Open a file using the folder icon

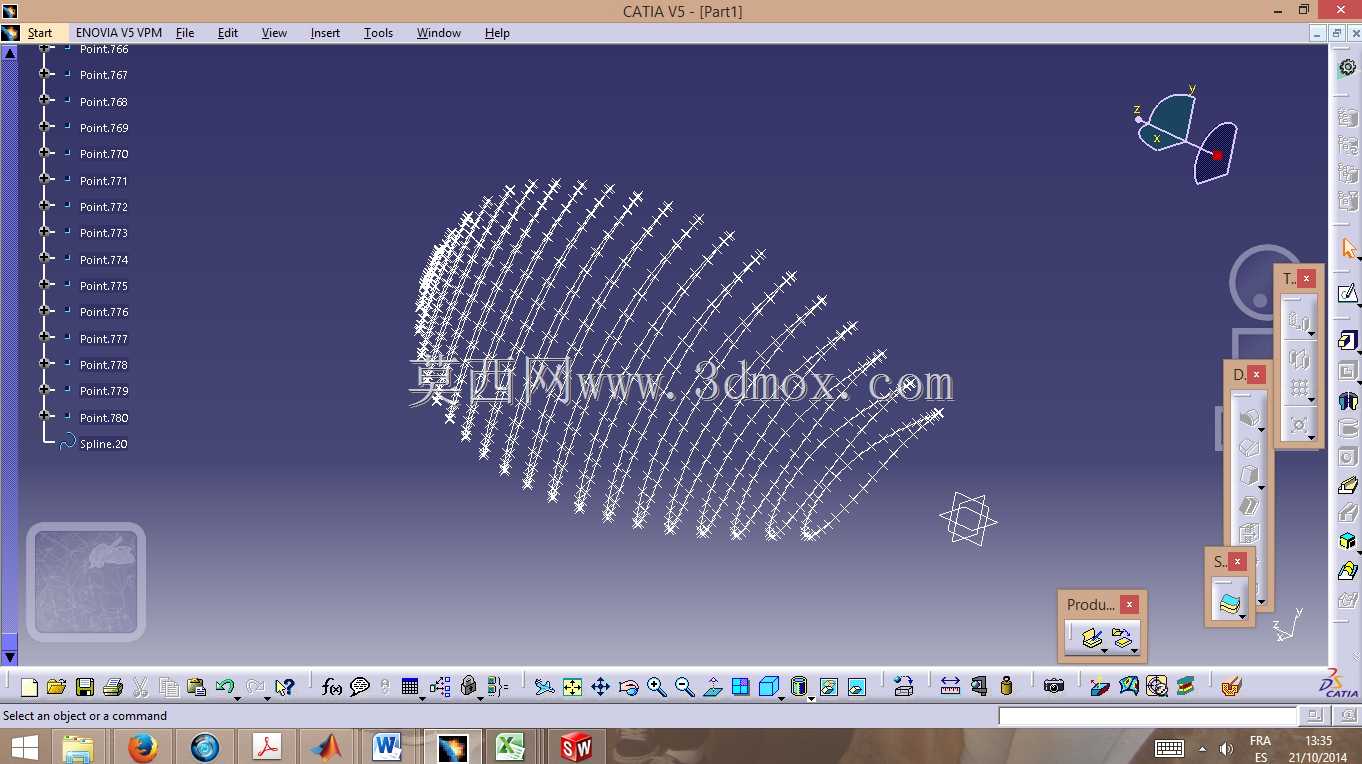pos(56,687)
